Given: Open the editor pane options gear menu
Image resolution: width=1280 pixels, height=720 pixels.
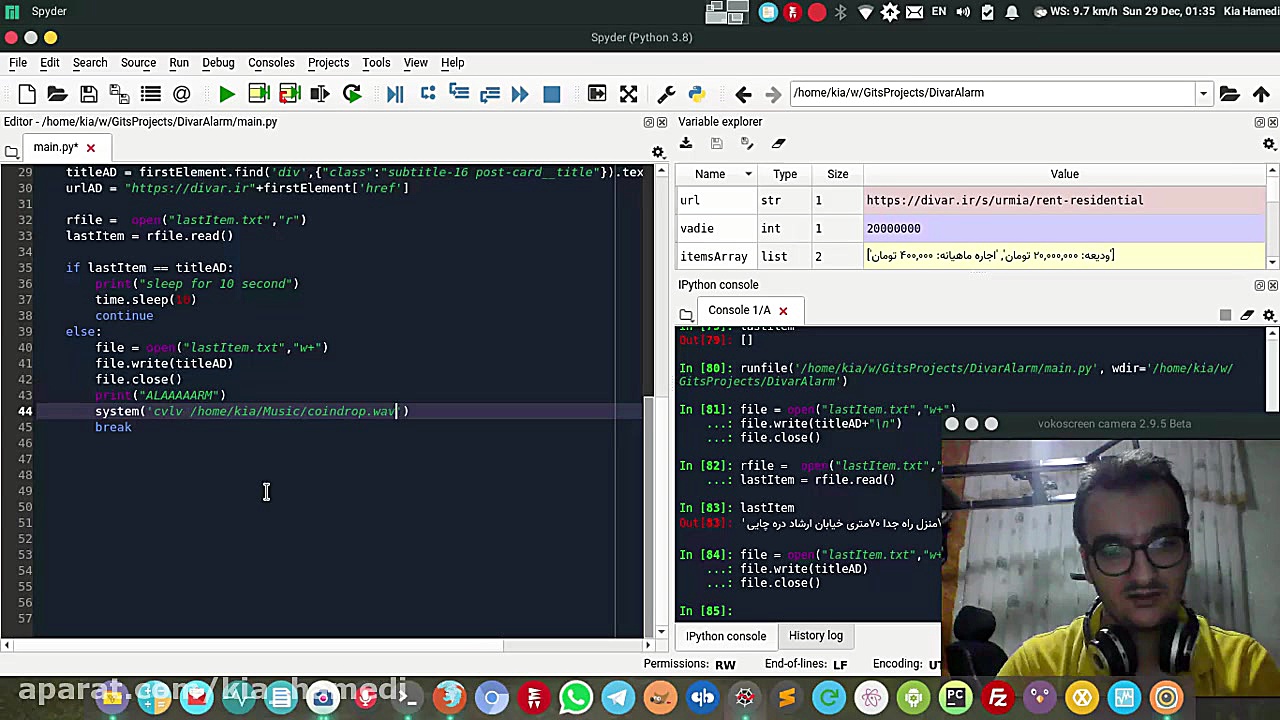Looking at the screenshot, I should tap(658, 152).
